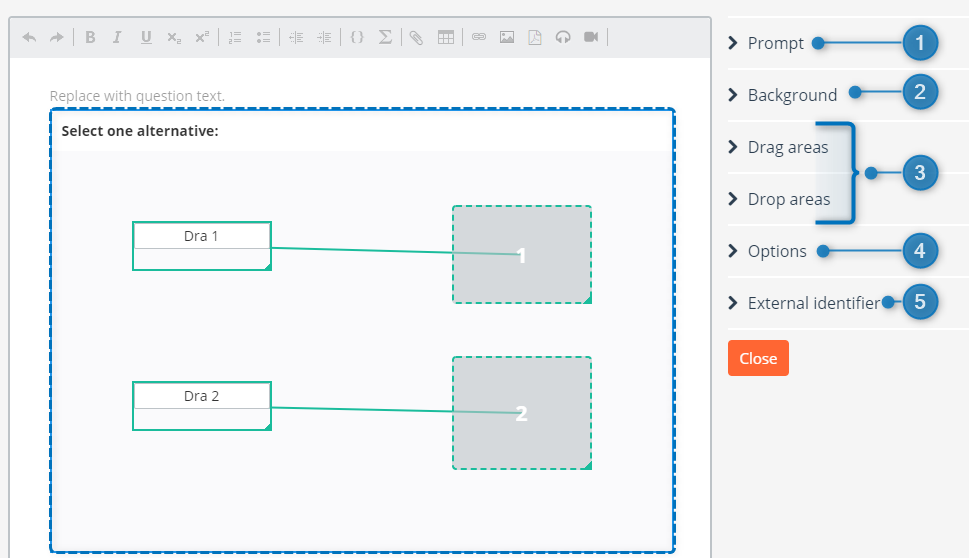Insert a video with the camera icon
Image resolution: width=969 pixels, height=558 pixels.
click(591, 37)
